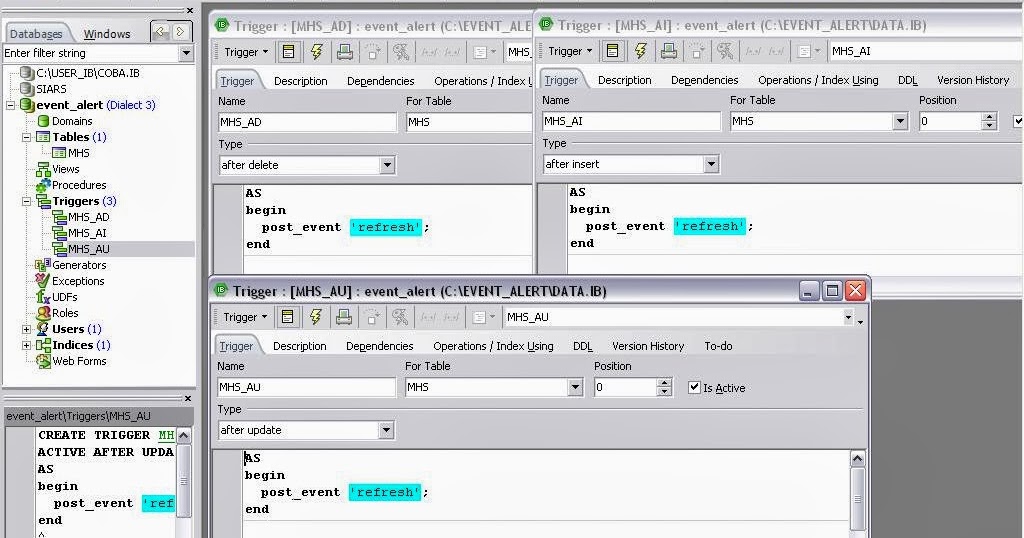
Task: Open Type dropdown showing after insert
Action: tap(711, 165)
